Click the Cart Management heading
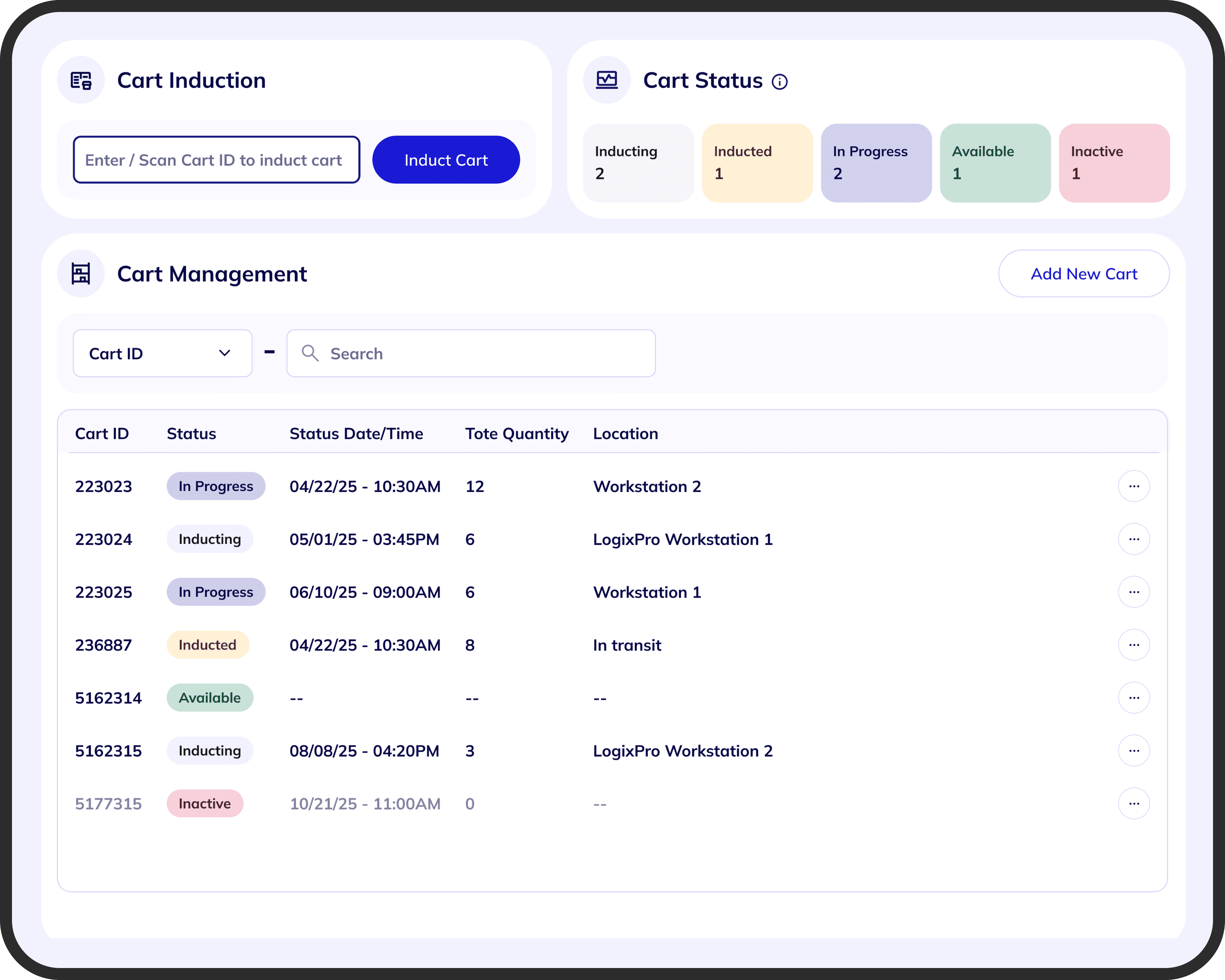This screenshot has width=1225, height=980. click(x=212, y=274)
